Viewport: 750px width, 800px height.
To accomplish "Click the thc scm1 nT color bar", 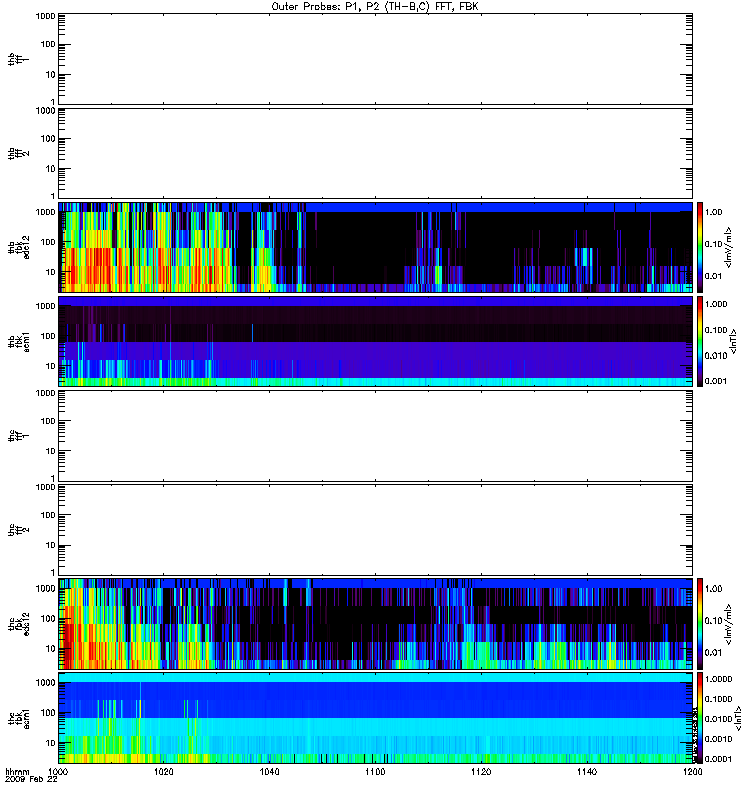I will click(x=700, y=718).
